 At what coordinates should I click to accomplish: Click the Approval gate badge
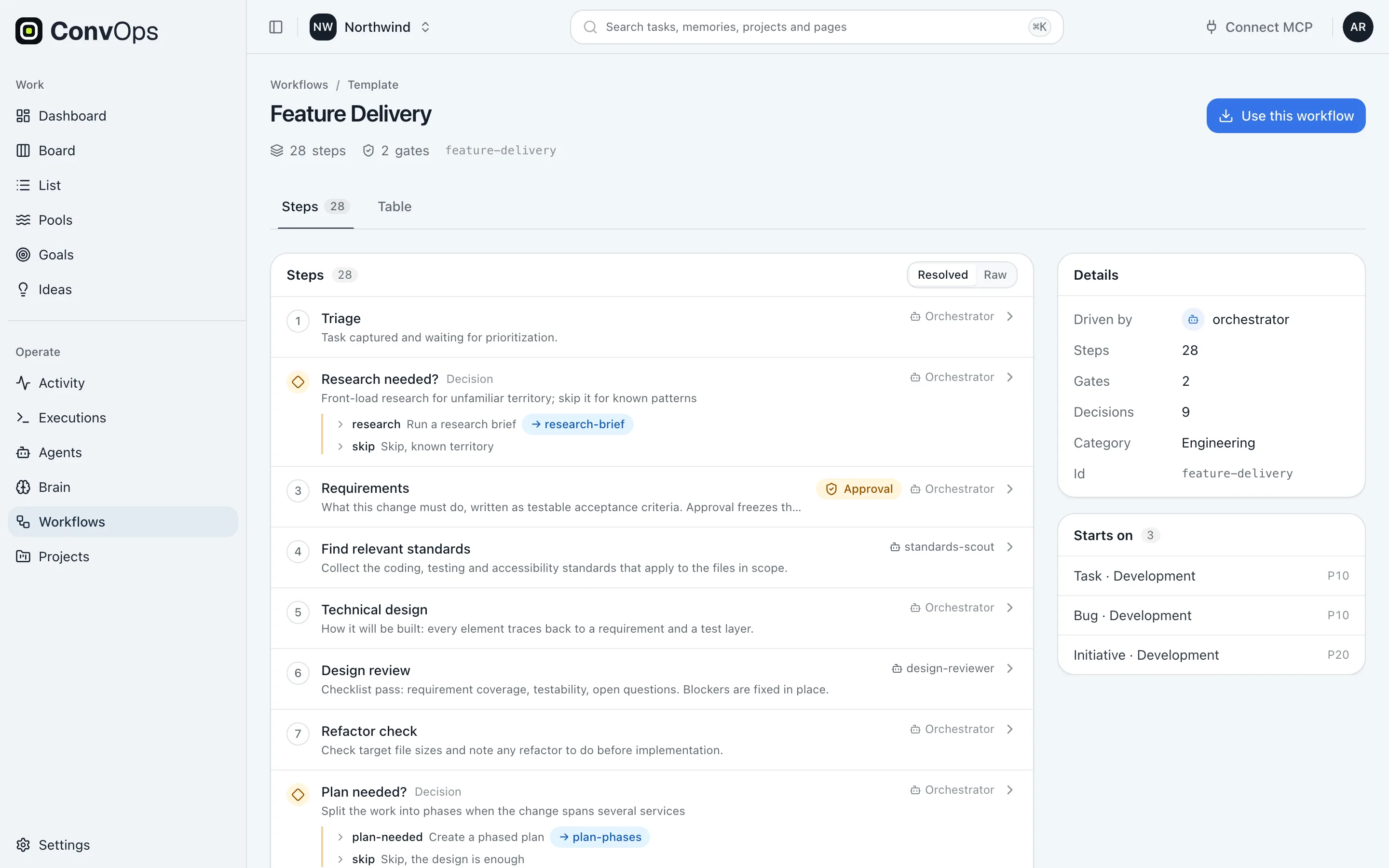coord(858,489)
